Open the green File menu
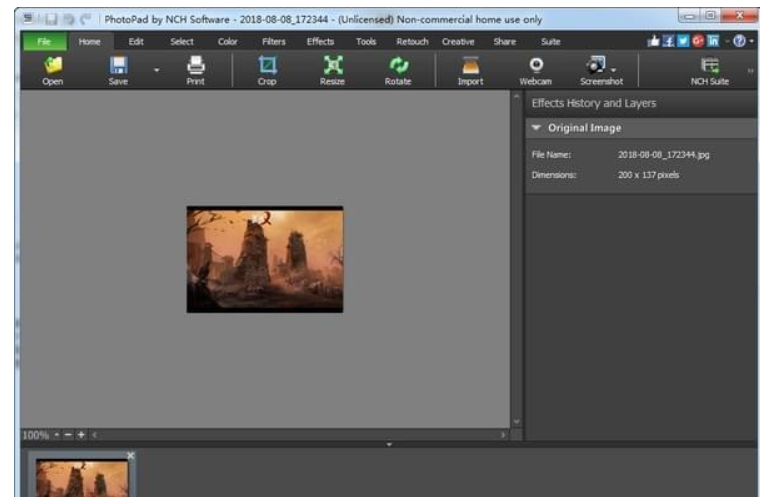This screenshot has width=760, height=497. click(x=44, y=42)
